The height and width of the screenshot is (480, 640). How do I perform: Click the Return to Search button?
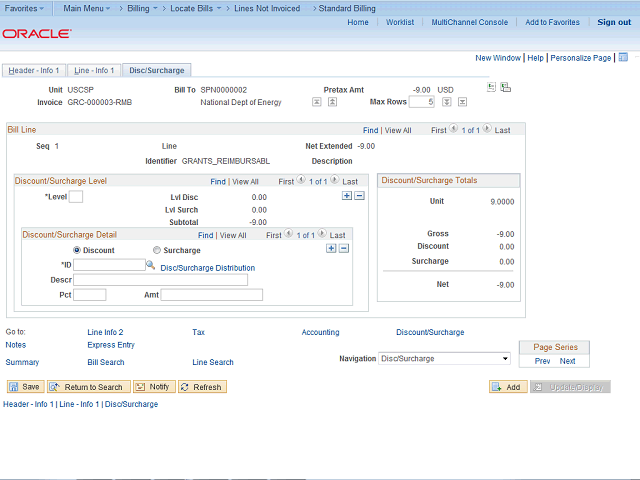point(88,387)
